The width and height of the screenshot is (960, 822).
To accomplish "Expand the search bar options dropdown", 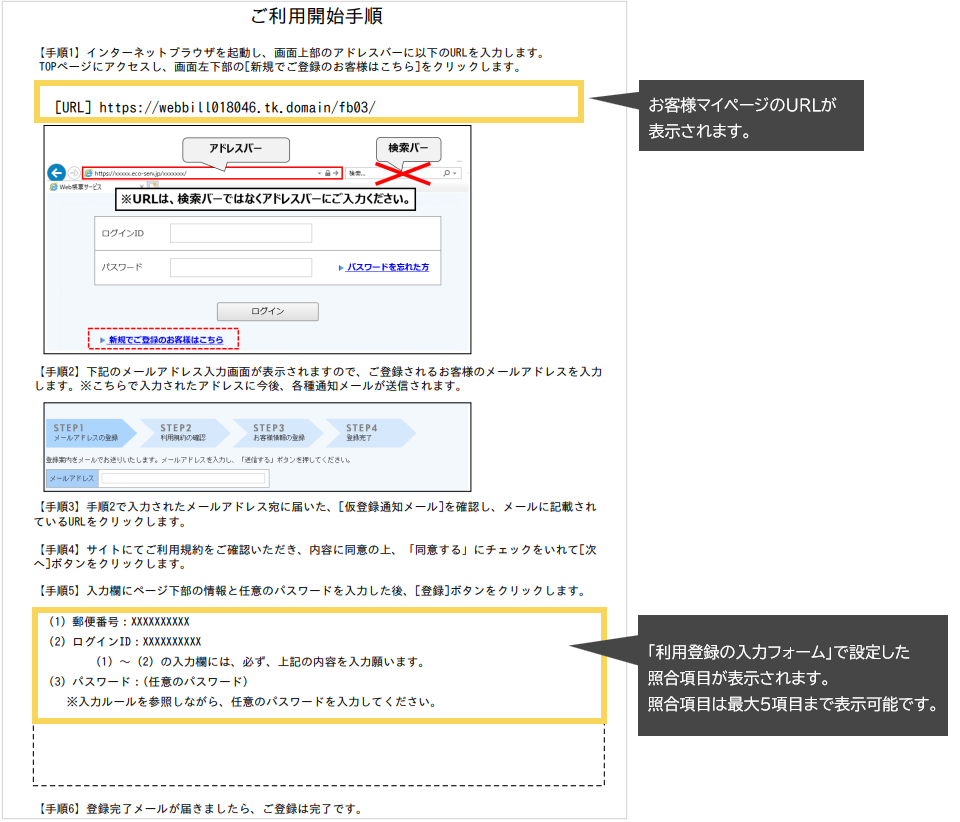I will pyautogui.click(x=456, y=173).
